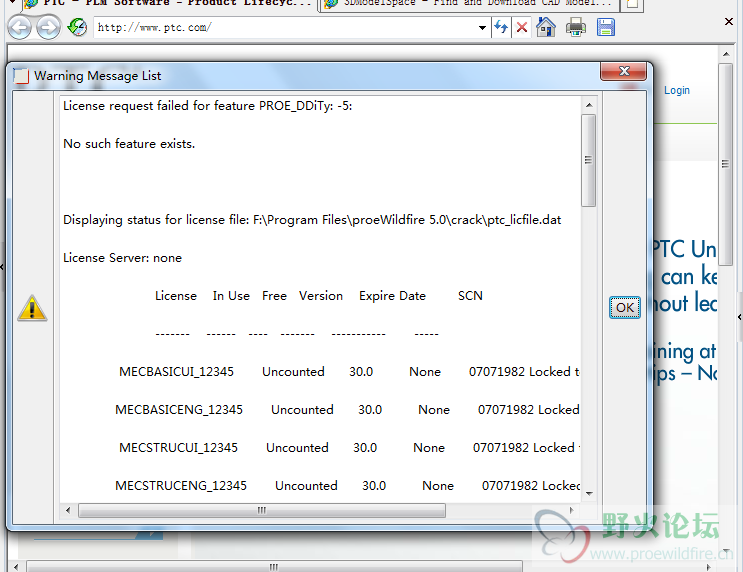Screen dimensions: 743x572
Task: Click the yellow warning triangle icon
Action: point(32,308)
